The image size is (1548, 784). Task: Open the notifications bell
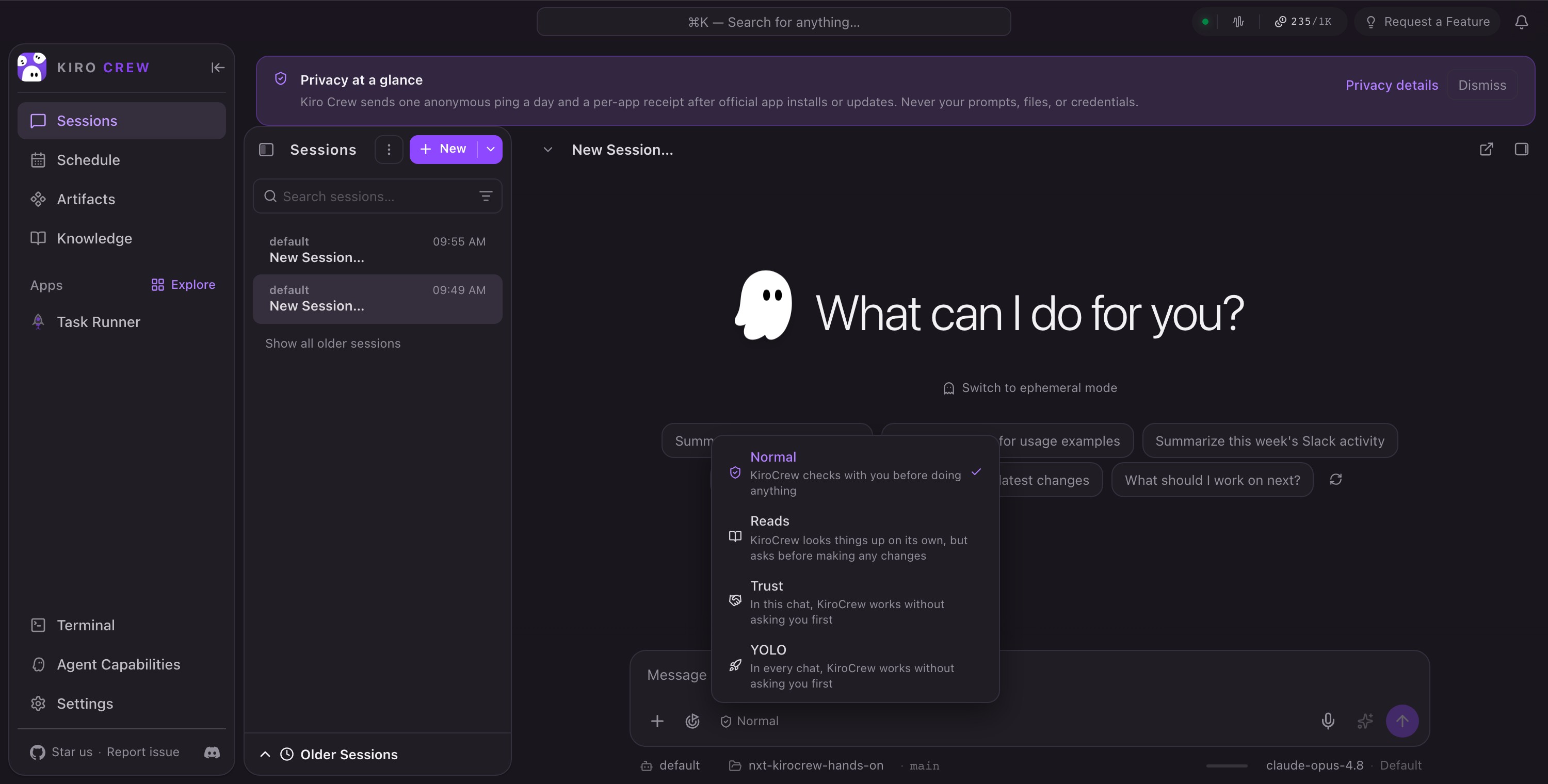pyautogui.click(x=1522, y=22)
